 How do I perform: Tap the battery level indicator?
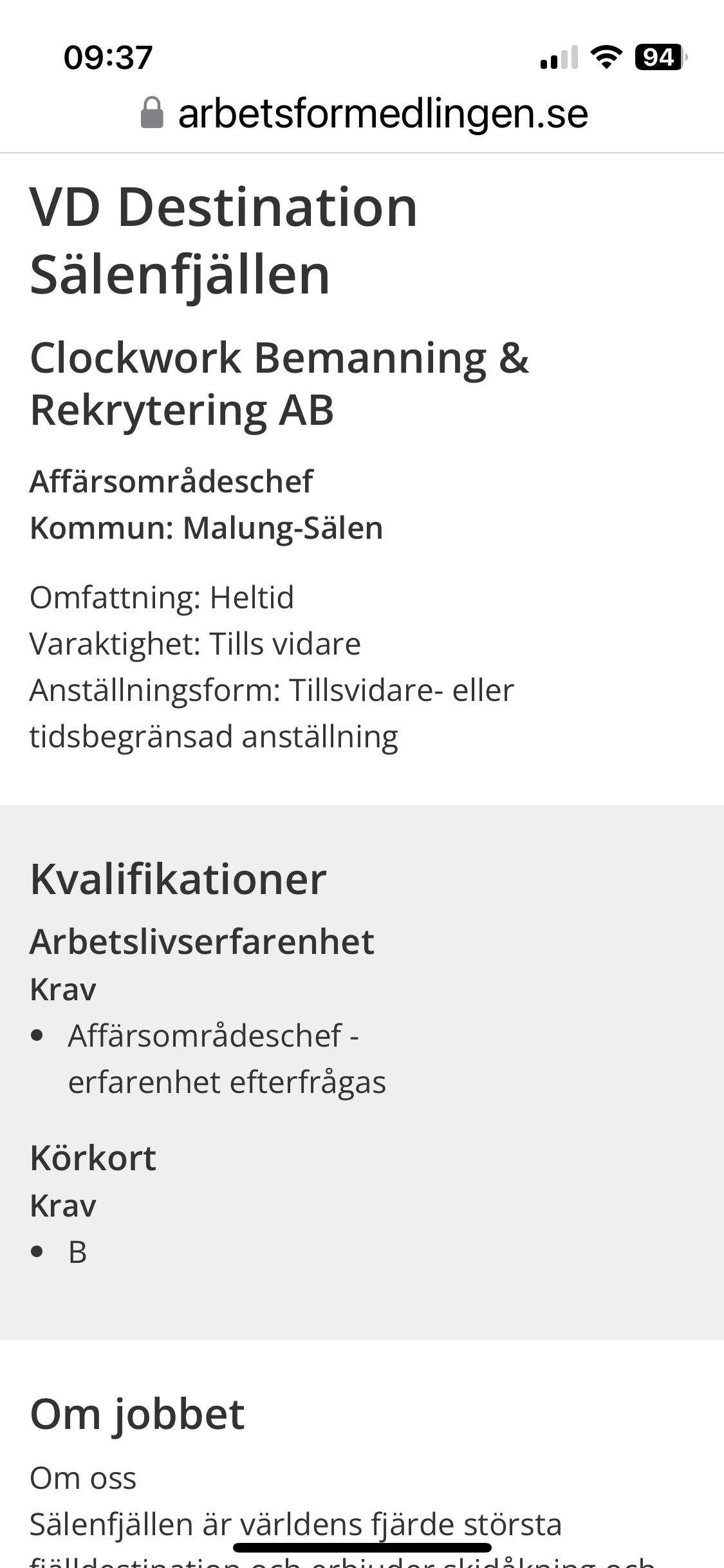pyautogui.click(x=660, y=57)
